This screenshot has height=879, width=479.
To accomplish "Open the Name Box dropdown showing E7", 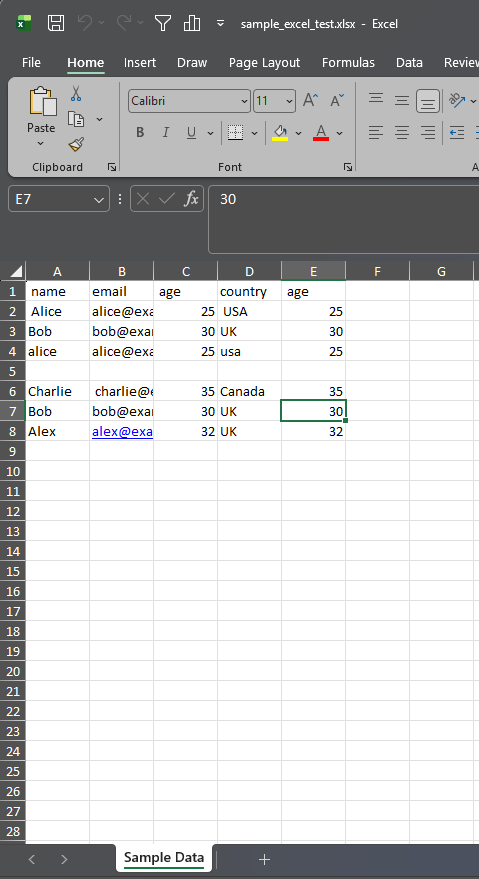I will click(x=99, y=200).
